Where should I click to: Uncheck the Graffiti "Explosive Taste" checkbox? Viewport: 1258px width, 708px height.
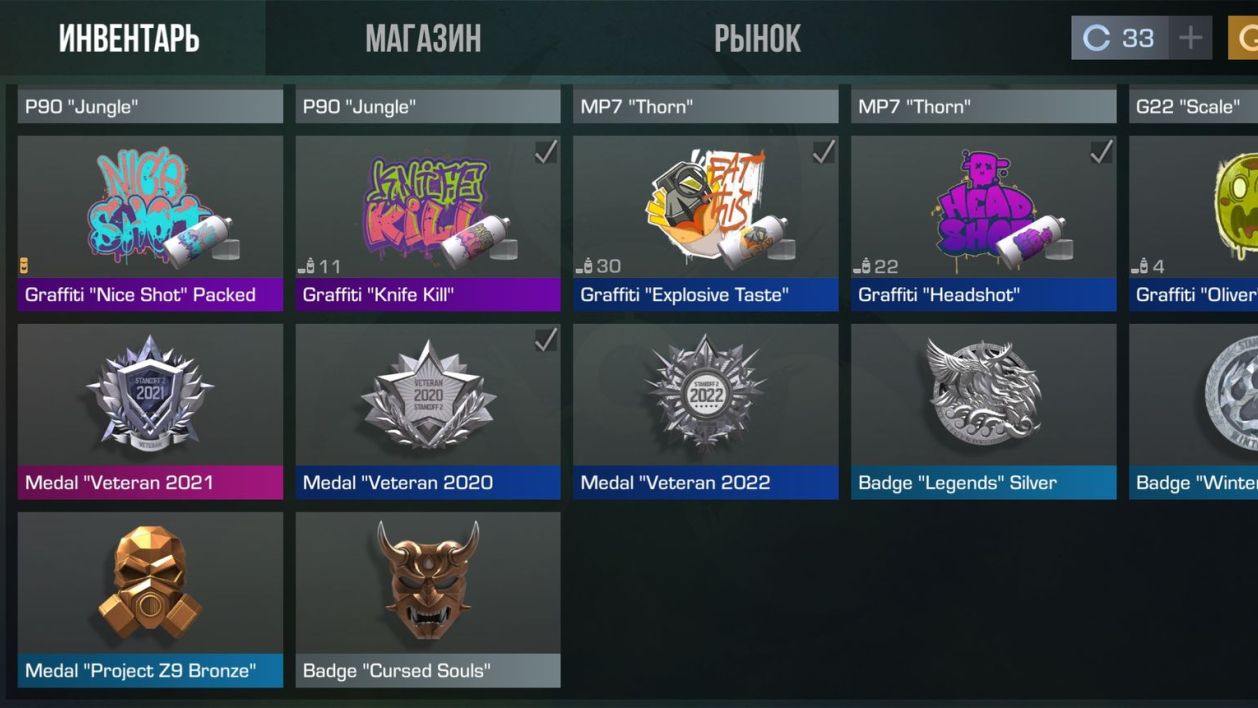(823, 152)
